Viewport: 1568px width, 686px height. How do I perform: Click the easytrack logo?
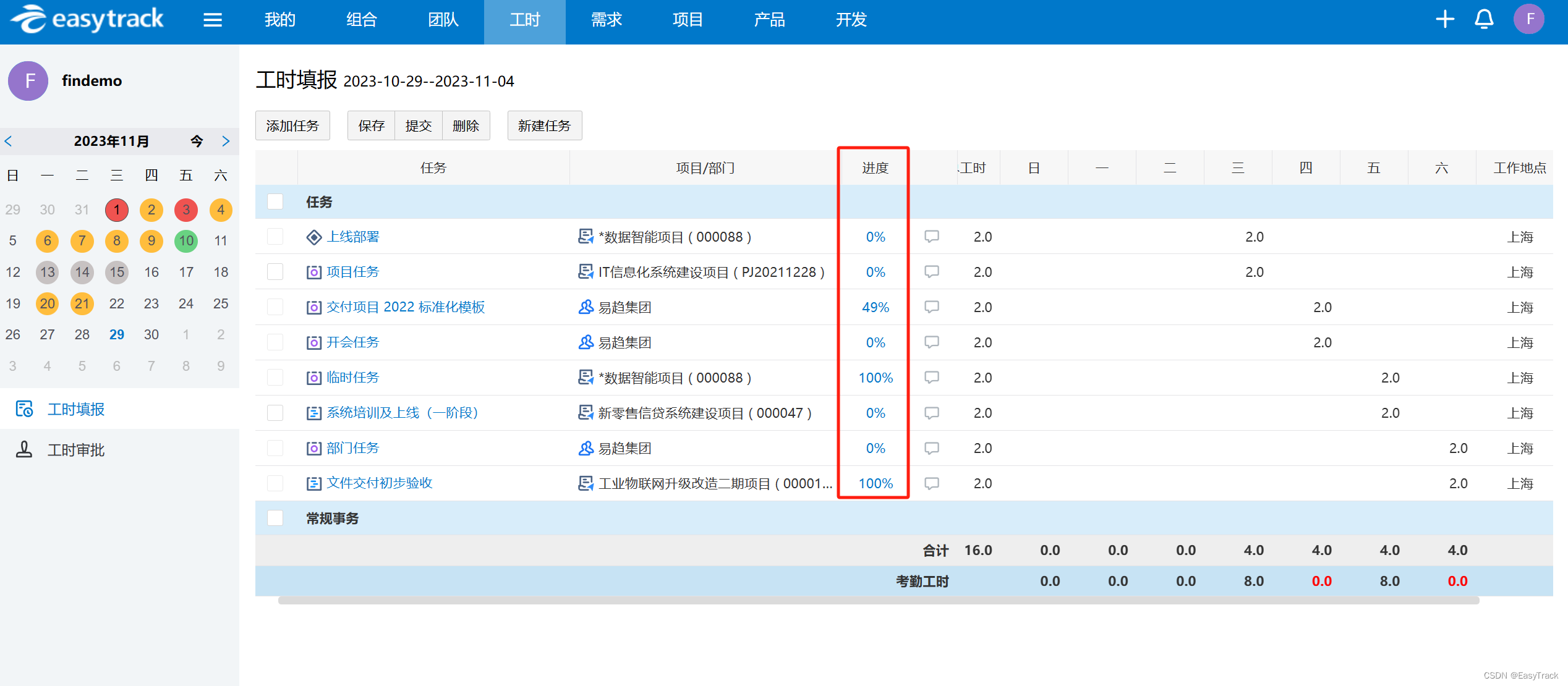tap(87, 19)
